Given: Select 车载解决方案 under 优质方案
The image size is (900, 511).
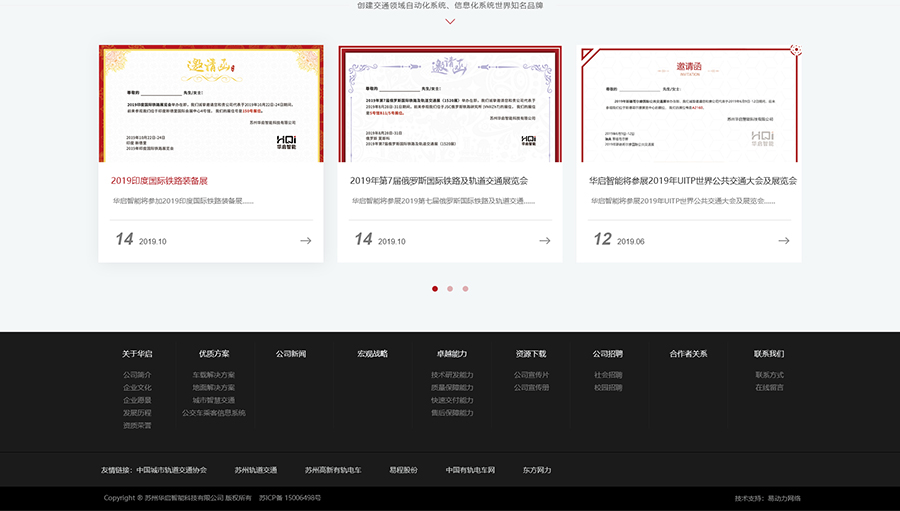Looking at the screenshot, I should click(x=214, y=375).
